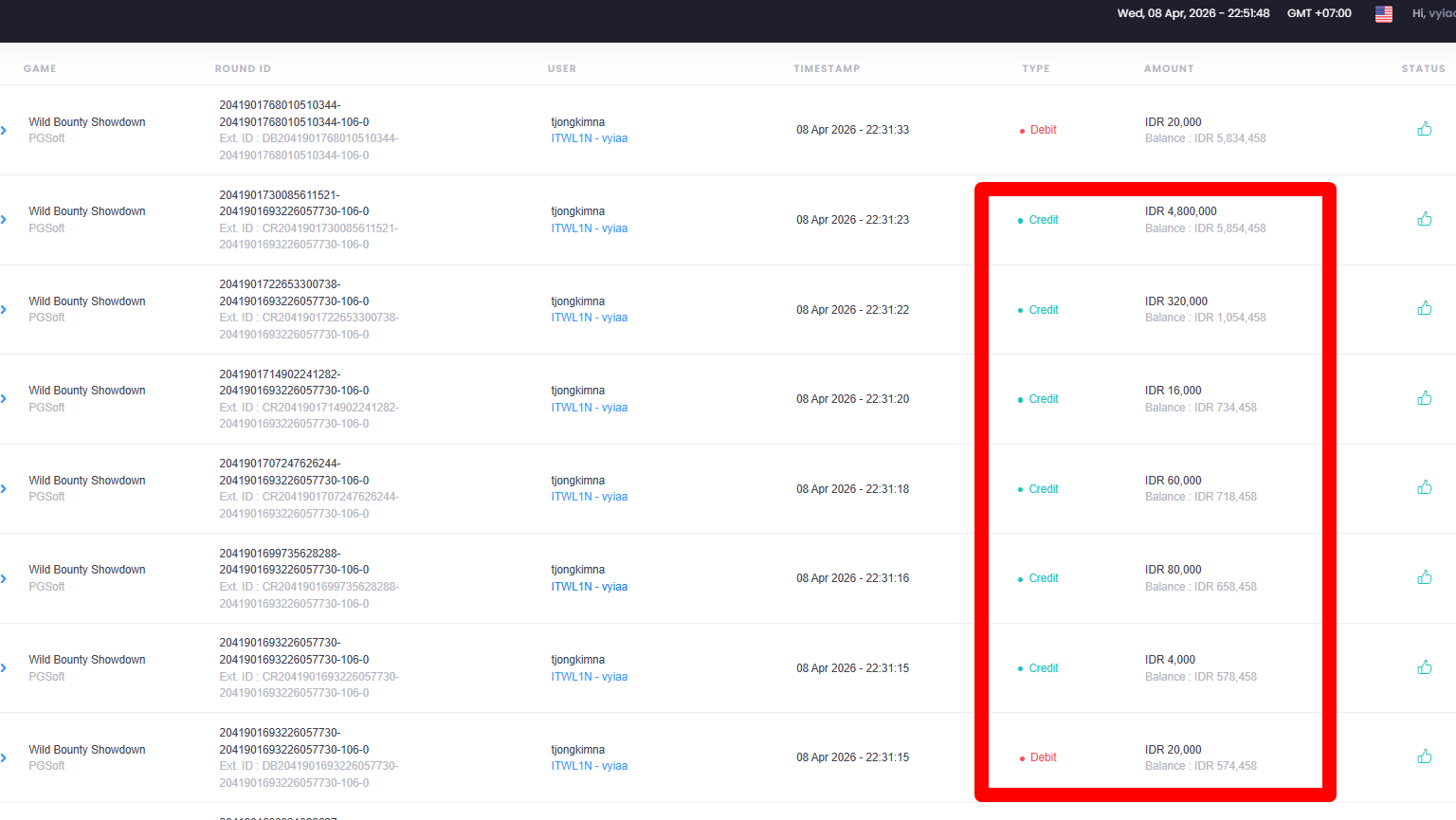Open the Hi, vyiaa user menu
1456x820 pixels.
[1433, 13]
